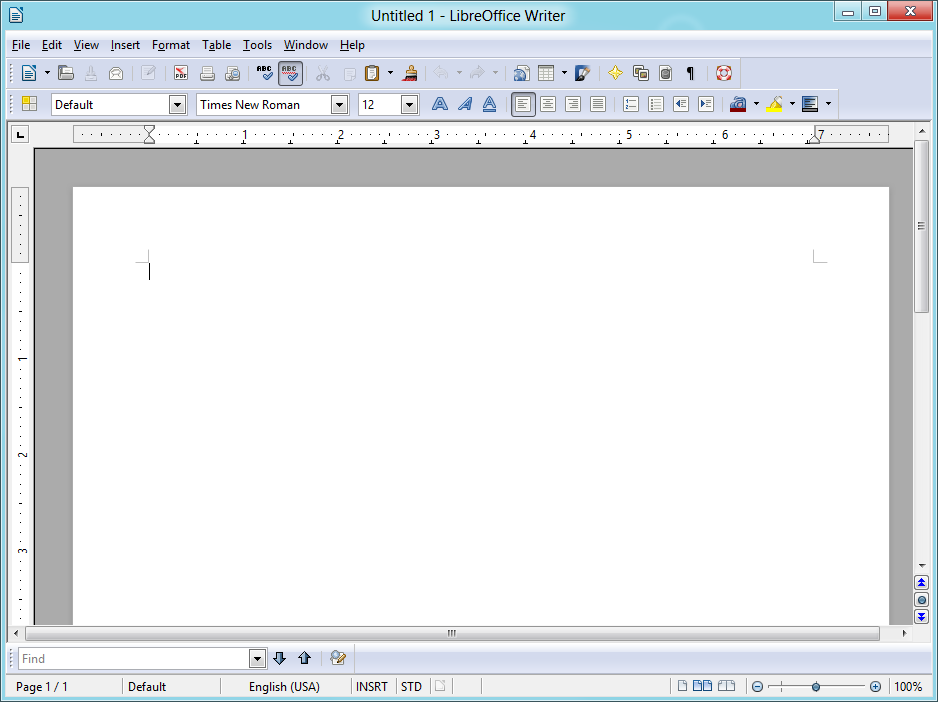The width and height of the screenshot is (938, 702).
Task: Click the LibreOffice Help lifebuoy icon
Action: point(724,74)
